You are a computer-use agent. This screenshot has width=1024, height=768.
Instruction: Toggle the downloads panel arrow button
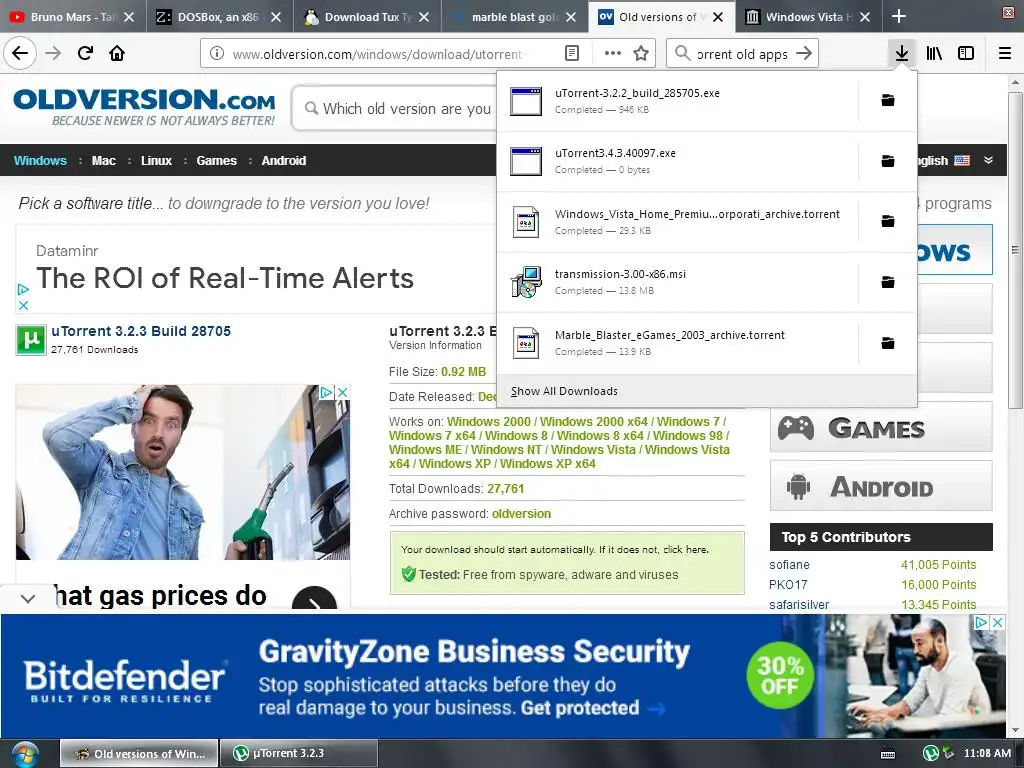tap(902, 54)
